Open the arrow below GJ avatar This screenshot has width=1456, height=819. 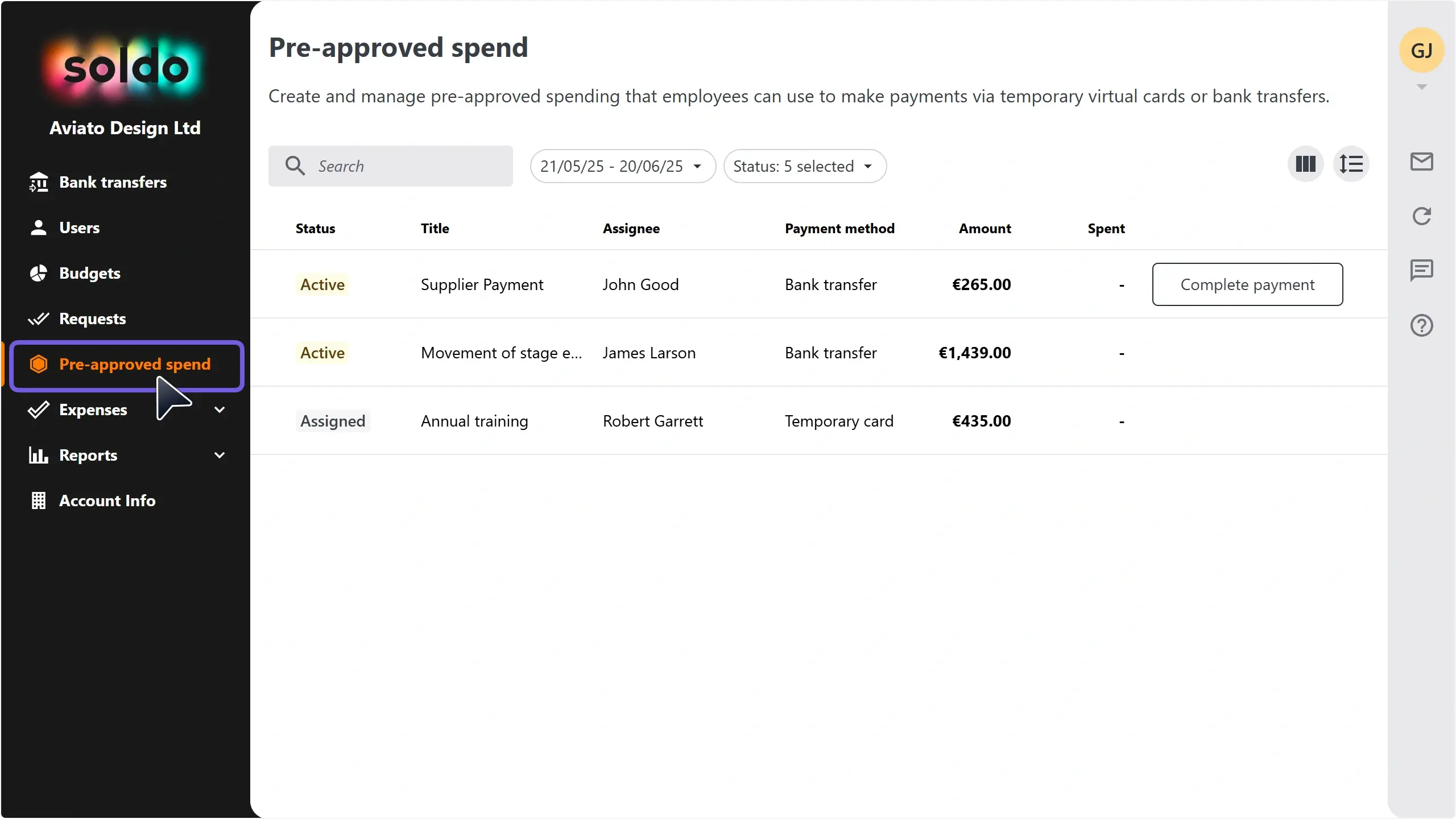point(1421,87)
